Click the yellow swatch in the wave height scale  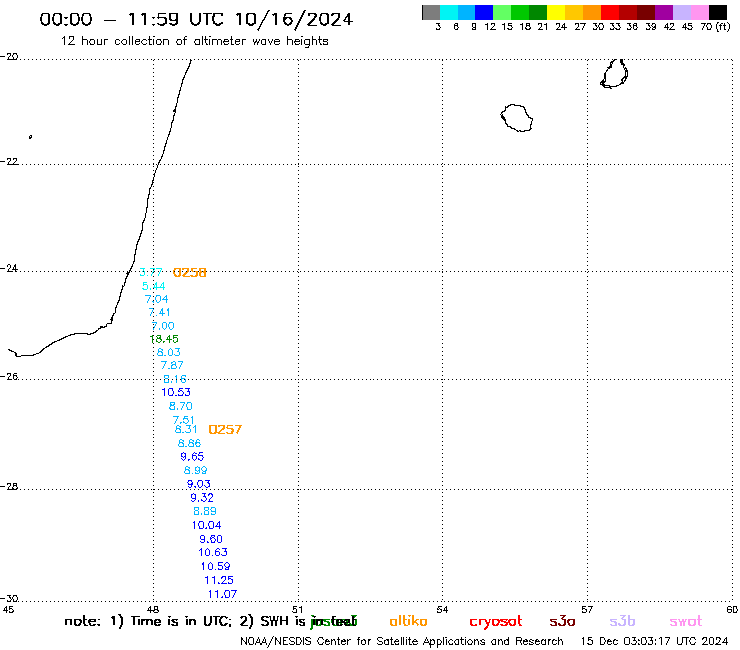tap(555, 12)
